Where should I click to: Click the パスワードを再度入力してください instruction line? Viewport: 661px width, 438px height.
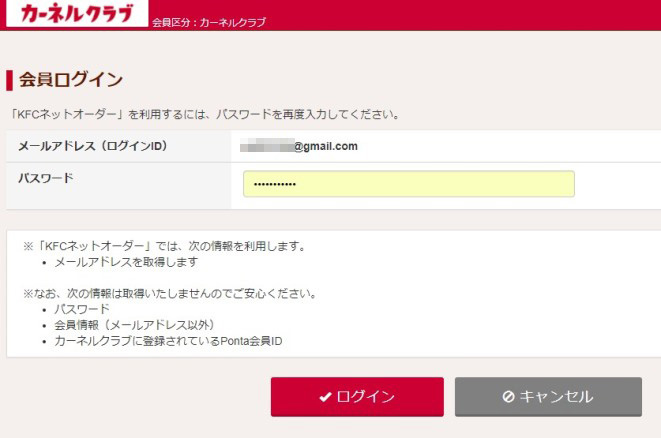click(204, 114)
